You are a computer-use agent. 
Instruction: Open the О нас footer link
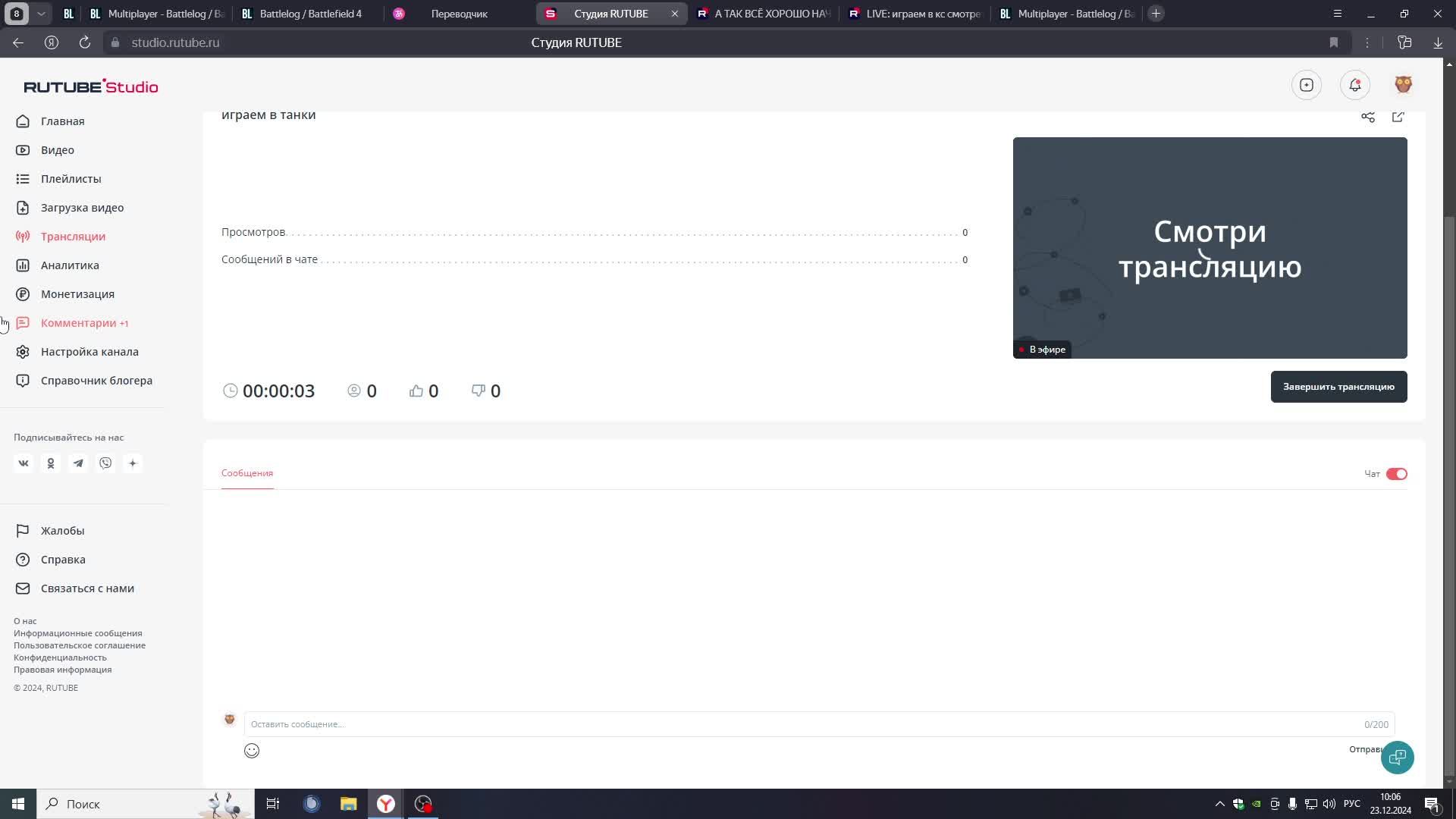tap(25, 621)
